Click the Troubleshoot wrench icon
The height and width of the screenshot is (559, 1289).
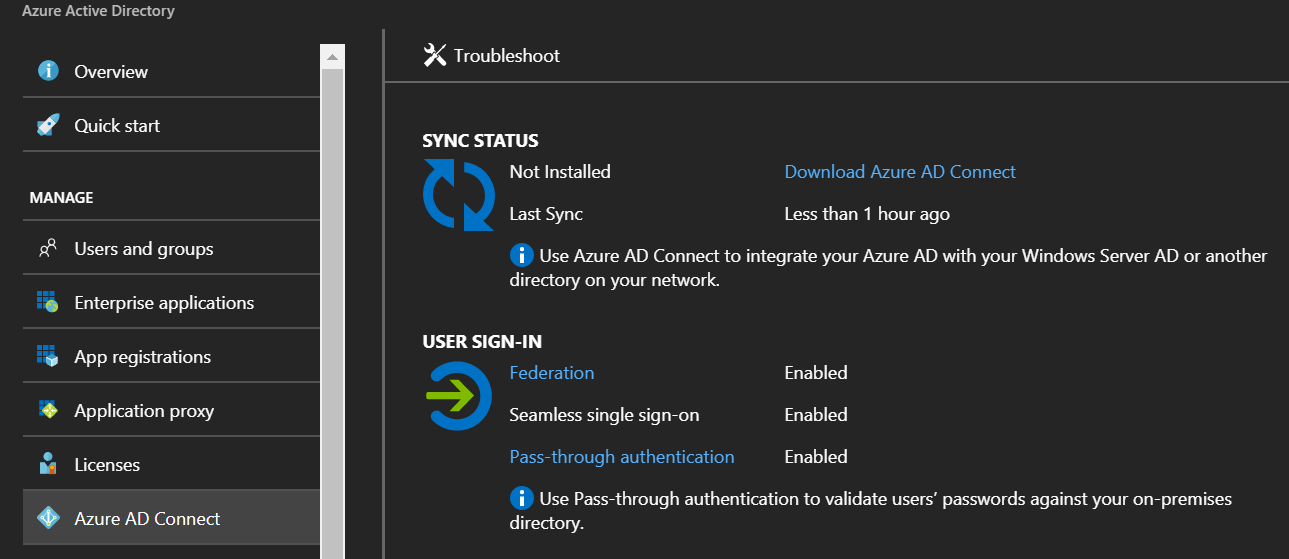coord(434,55)
